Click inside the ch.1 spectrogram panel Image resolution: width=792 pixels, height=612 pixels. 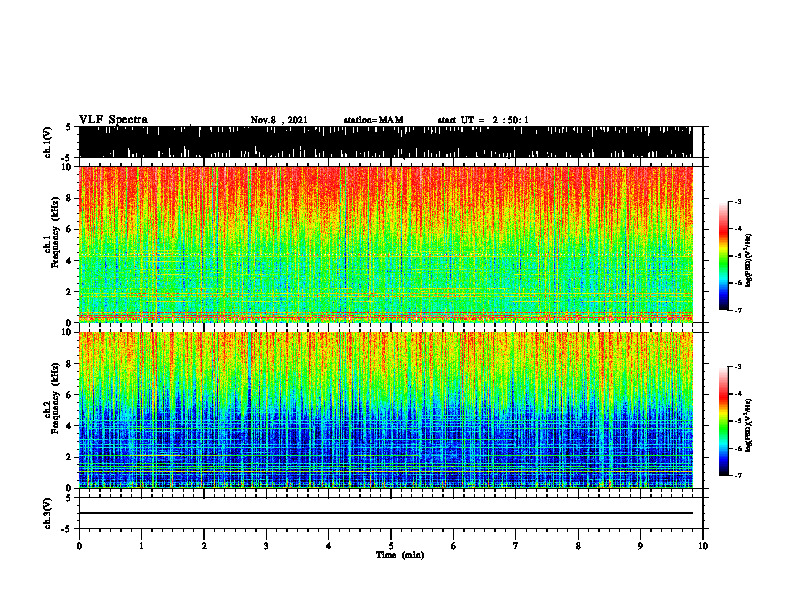[386, 244]
